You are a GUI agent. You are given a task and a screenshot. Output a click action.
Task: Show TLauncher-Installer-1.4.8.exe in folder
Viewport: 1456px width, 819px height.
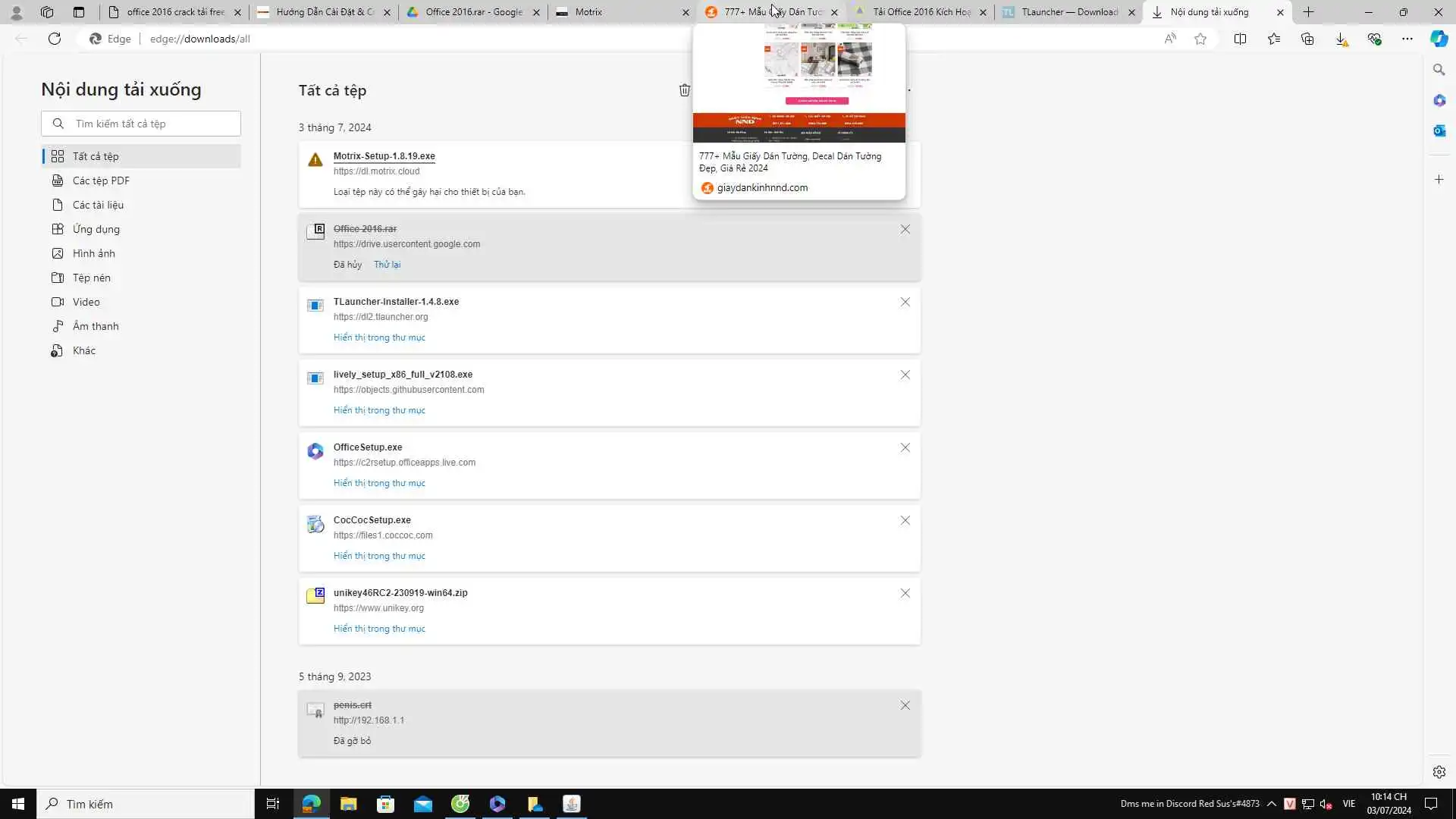[379, 337]
